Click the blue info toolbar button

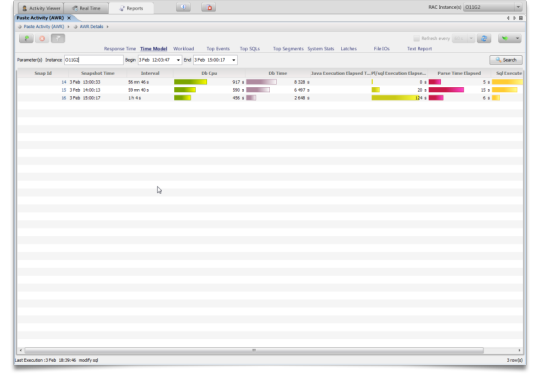183,7
